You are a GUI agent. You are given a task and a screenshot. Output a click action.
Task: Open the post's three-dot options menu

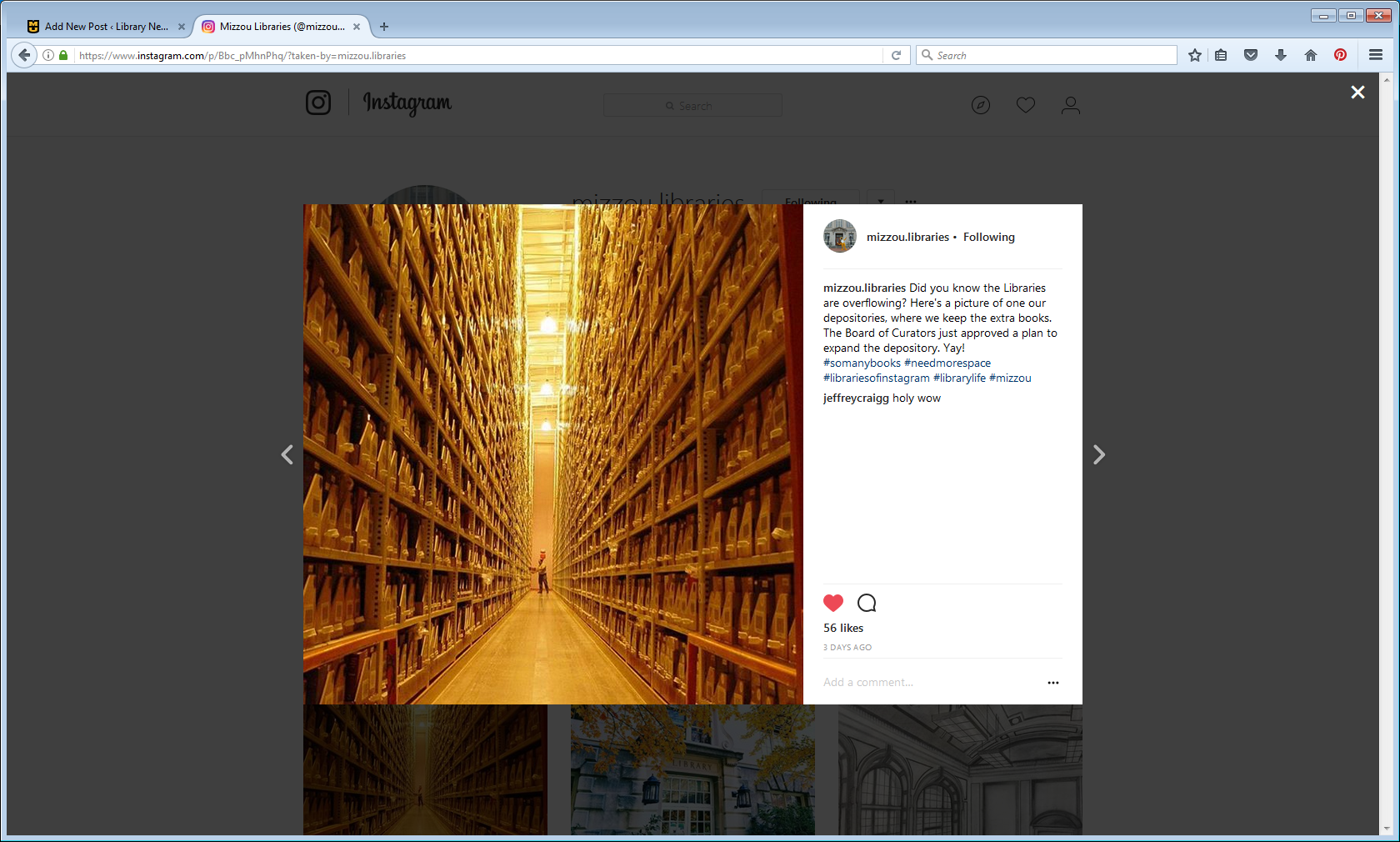click(1052, 683)
